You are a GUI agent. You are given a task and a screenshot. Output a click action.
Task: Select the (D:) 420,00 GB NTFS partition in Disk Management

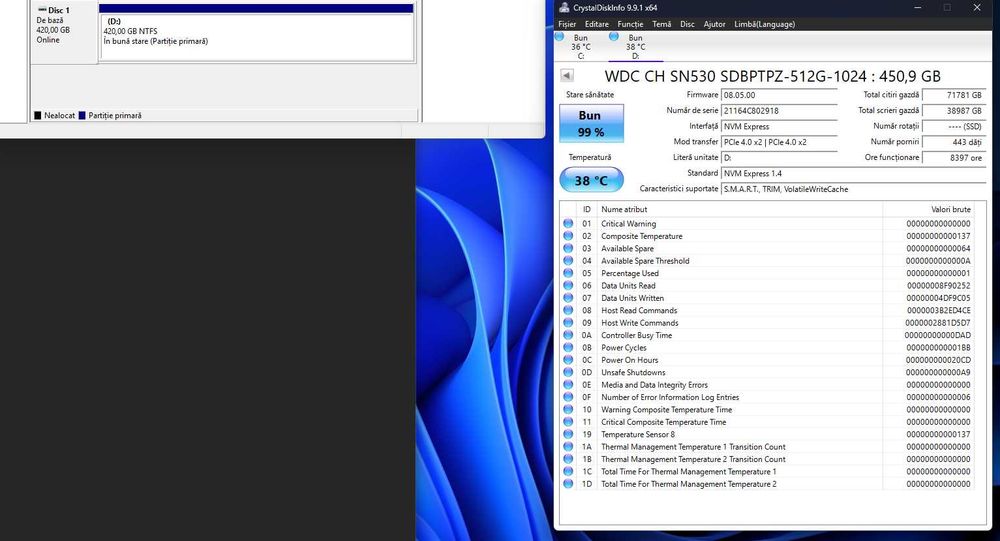[257, 38]
